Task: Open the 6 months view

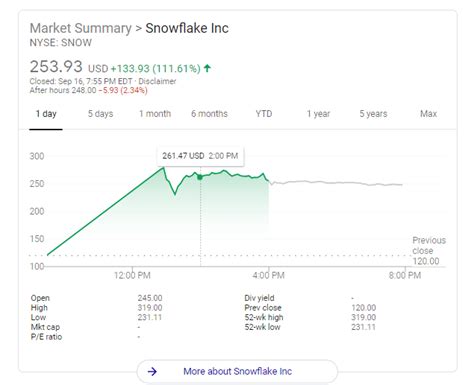Action: pyautogui.click(x=209, y=114)
